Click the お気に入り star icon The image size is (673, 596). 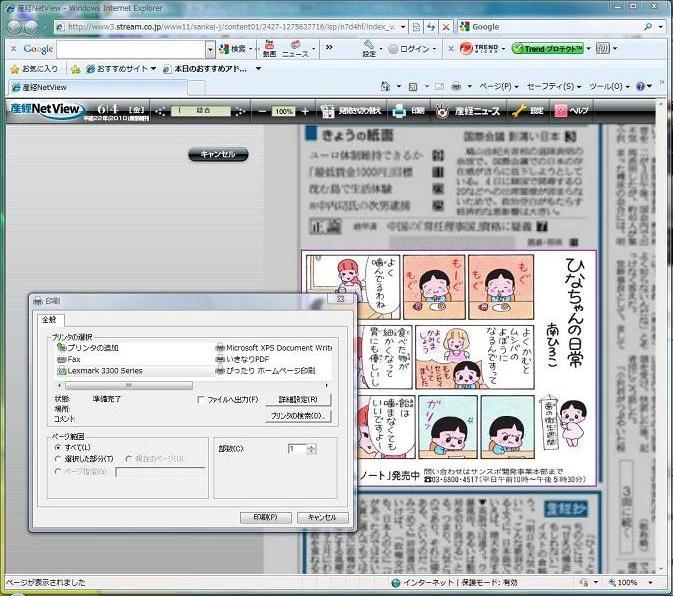[15, 69]
